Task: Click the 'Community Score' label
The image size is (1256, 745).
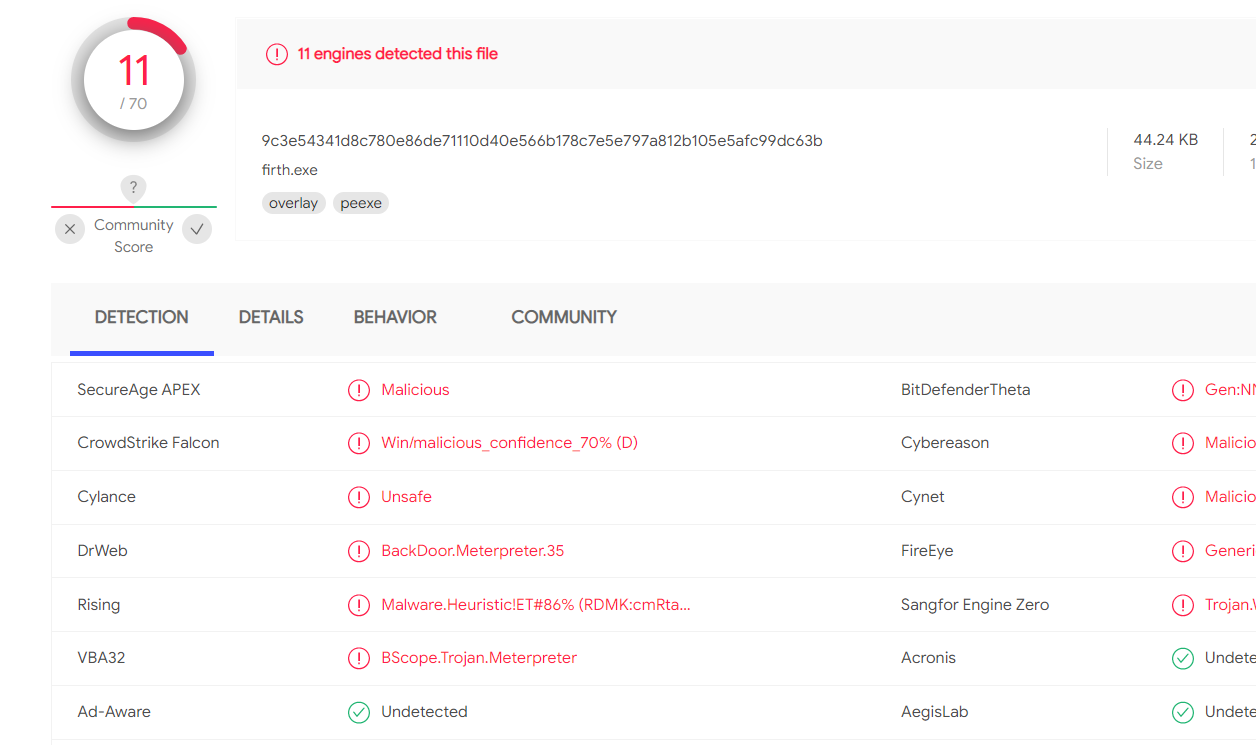Action: 134,236
